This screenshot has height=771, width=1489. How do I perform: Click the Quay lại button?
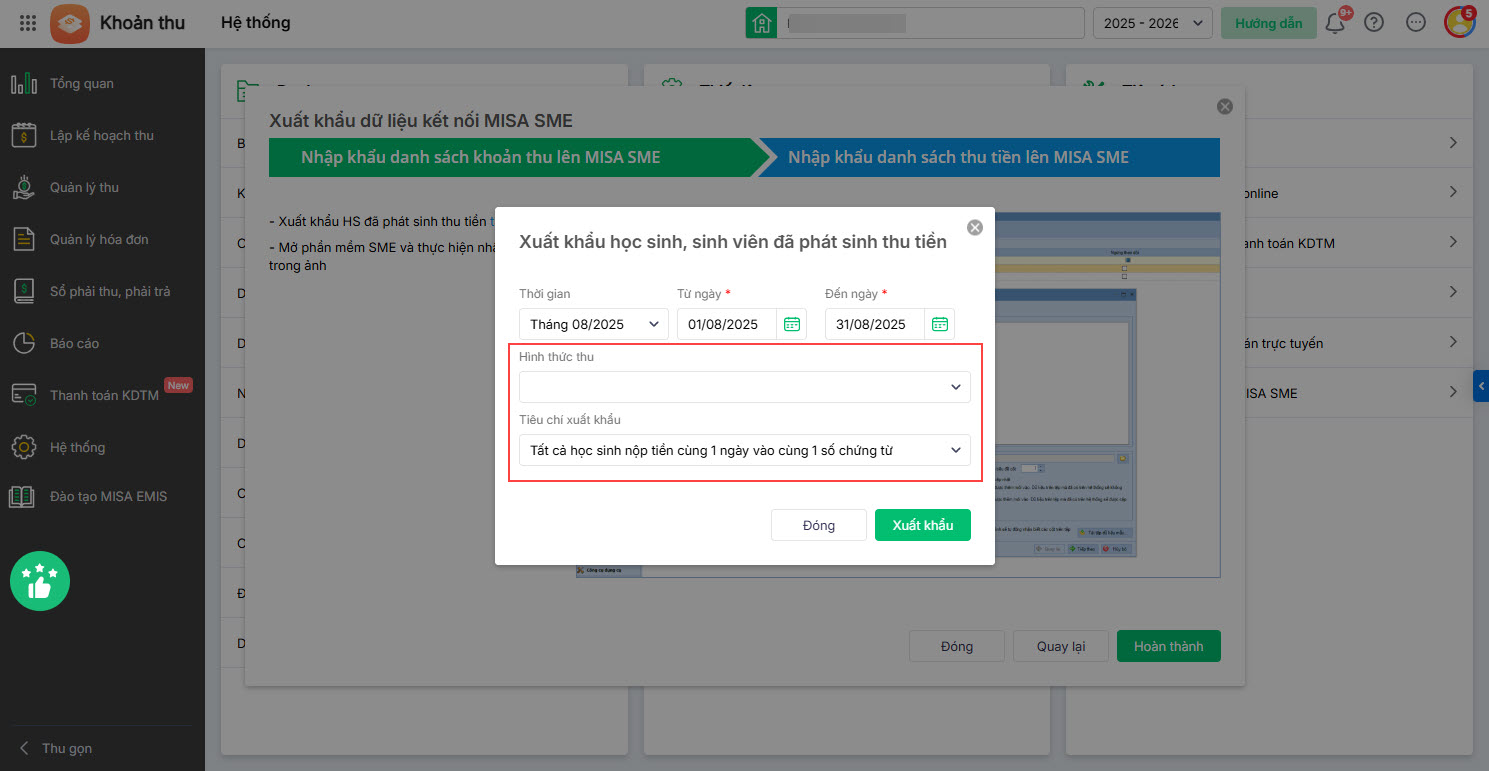[x=1061, y=646]
